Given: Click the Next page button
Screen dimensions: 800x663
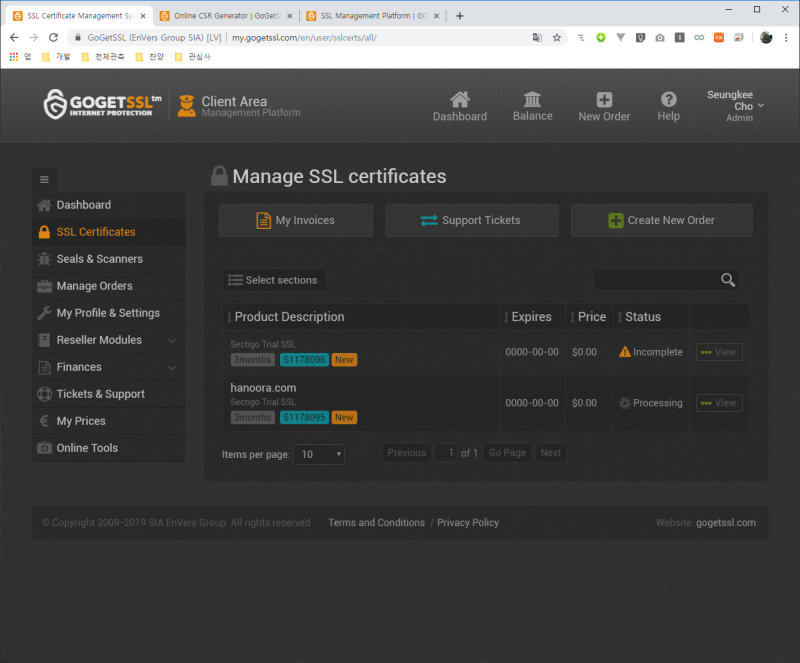Looking at the screenshot, I should 551,453.
